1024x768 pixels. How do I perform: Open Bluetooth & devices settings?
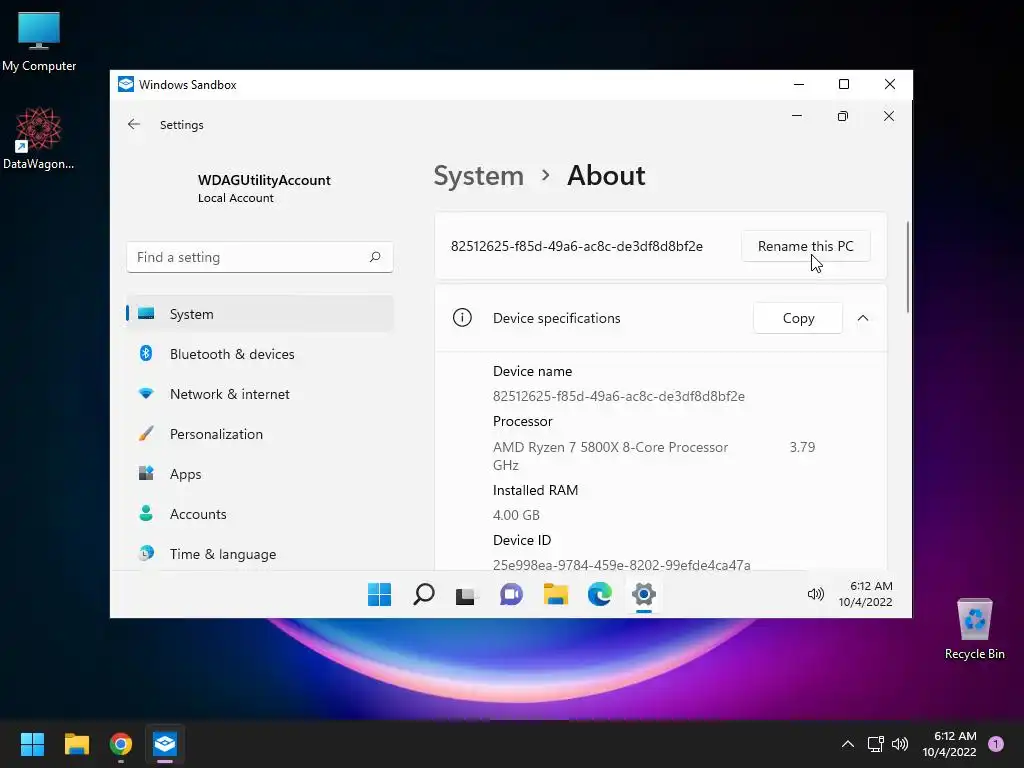(x=260, y=354)
